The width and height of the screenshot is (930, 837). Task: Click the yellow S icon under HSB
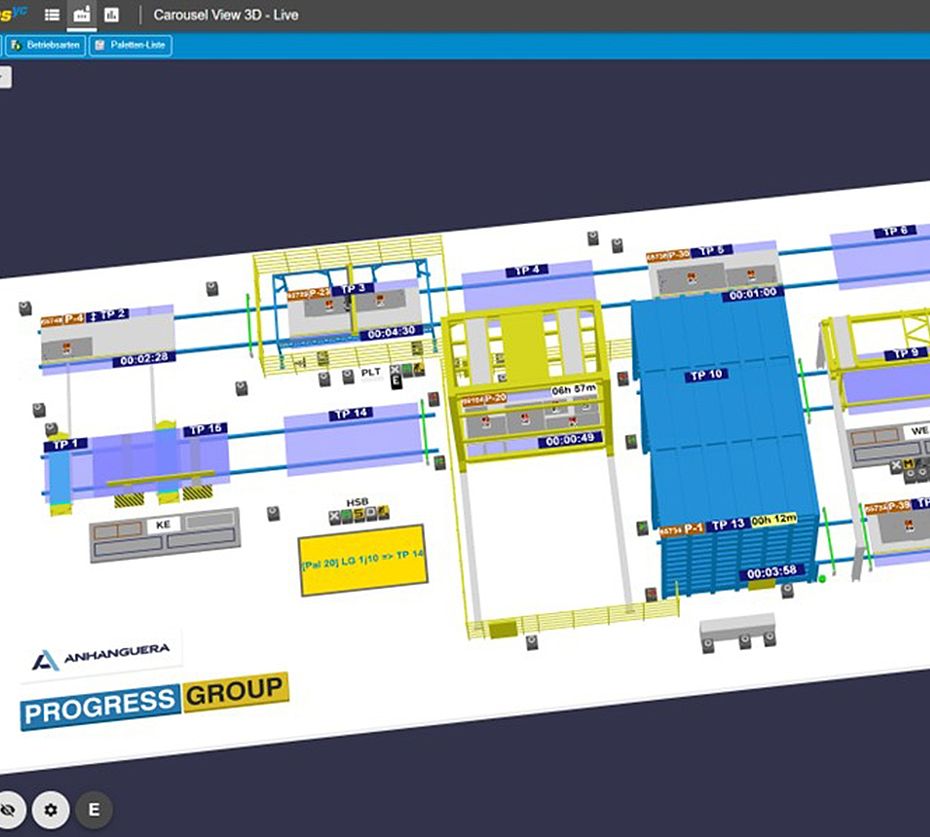click(359, 514)
